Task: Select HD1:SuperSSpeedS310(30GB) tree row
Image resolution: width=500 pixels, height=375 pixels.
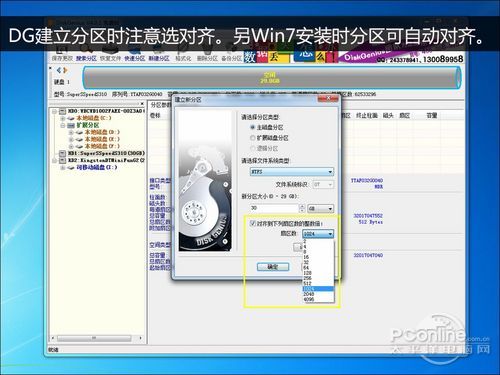Action: (106, 153)
